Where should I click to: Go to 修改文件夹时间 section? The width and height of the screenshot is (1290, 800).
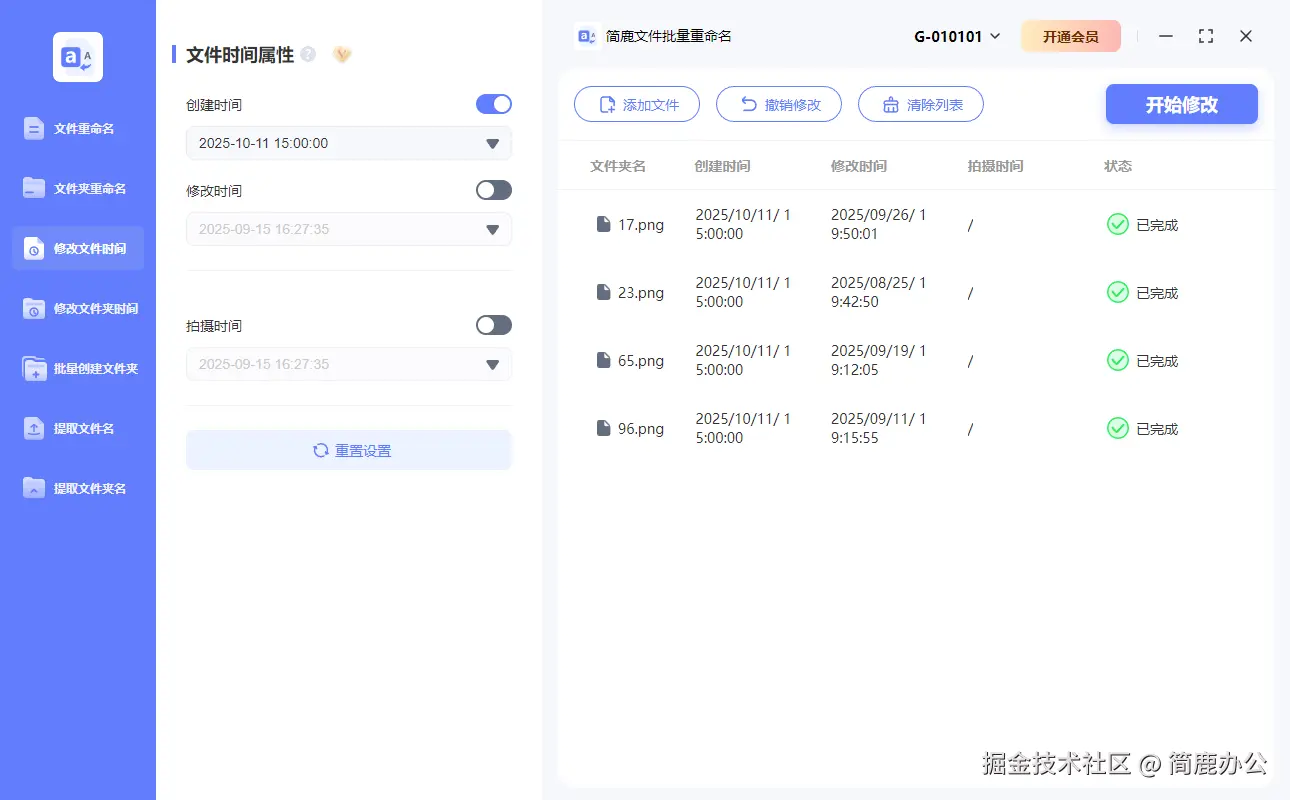78,308
